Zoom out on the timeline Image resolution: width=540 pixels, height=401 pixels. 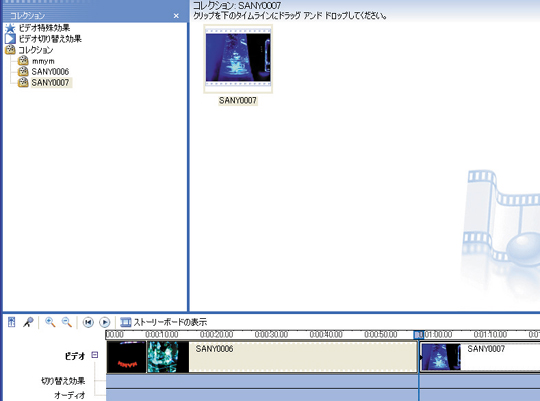click(66, 322)
